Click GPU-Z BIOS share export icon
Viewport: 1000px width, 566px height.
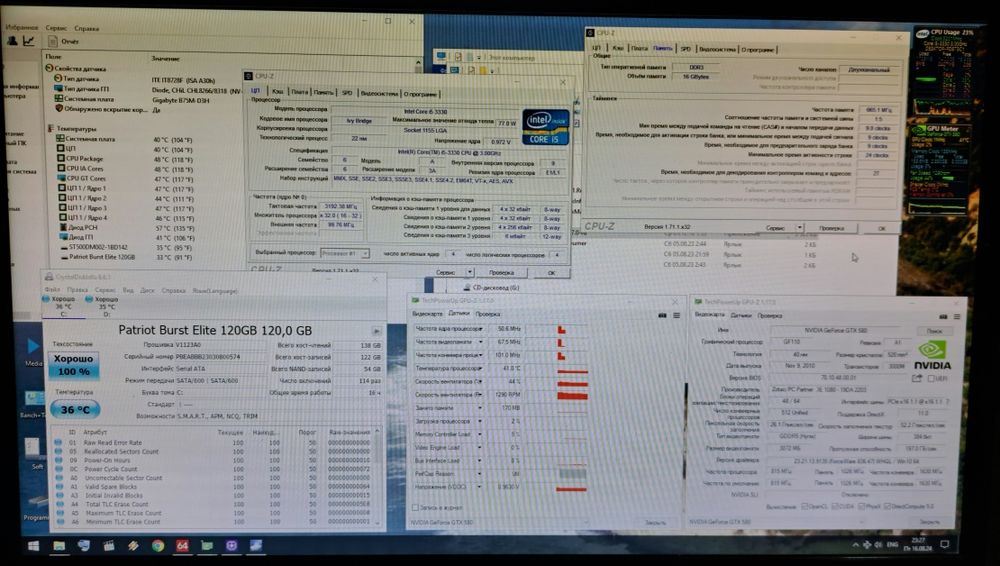(x=916, y=378)
